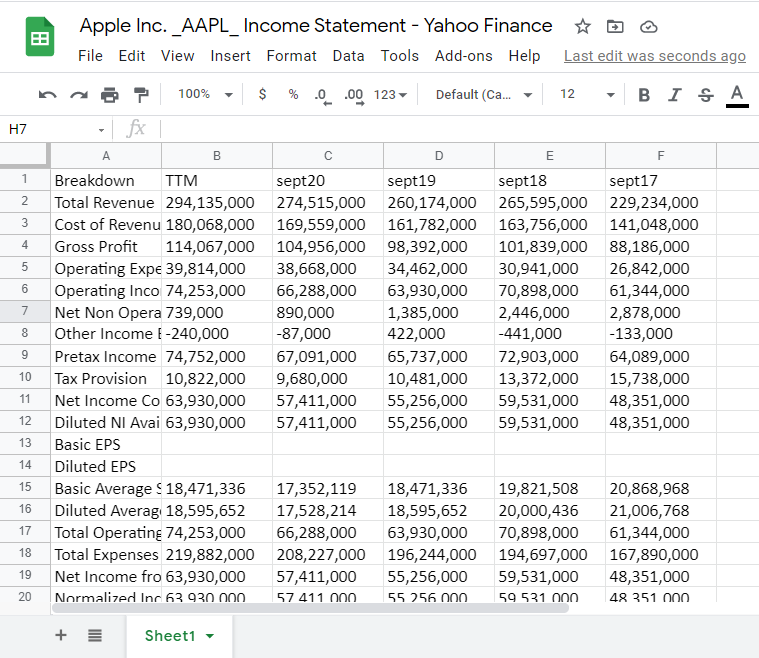The height and width of the screenshot is (658, 759).
Task: Open the Sheet1 tab options arrow
Action: 210,636
